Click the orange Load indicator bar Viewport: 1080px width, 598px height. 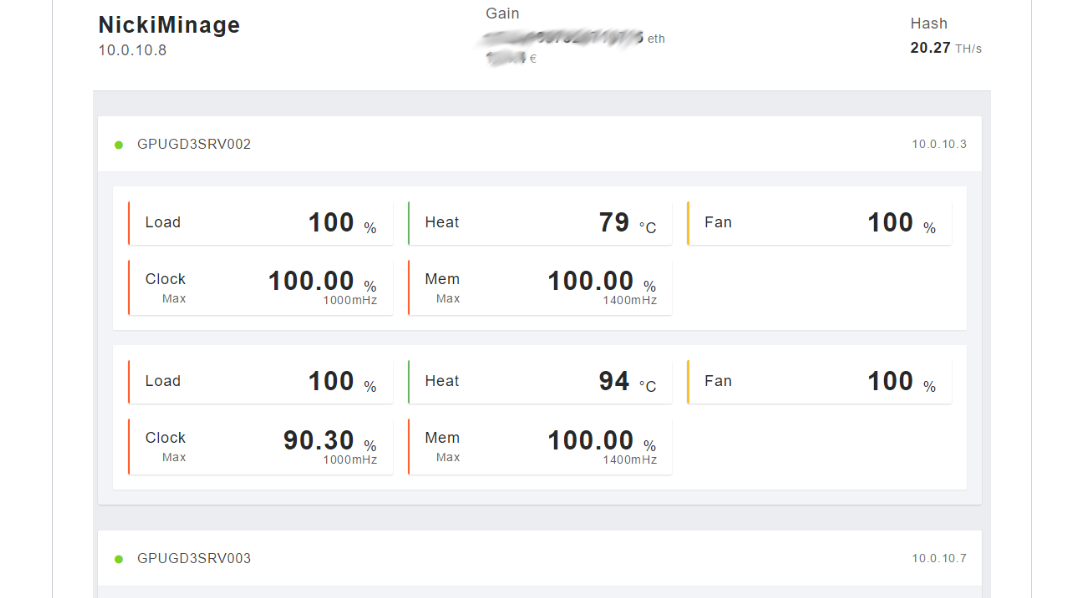coord(131,222)
